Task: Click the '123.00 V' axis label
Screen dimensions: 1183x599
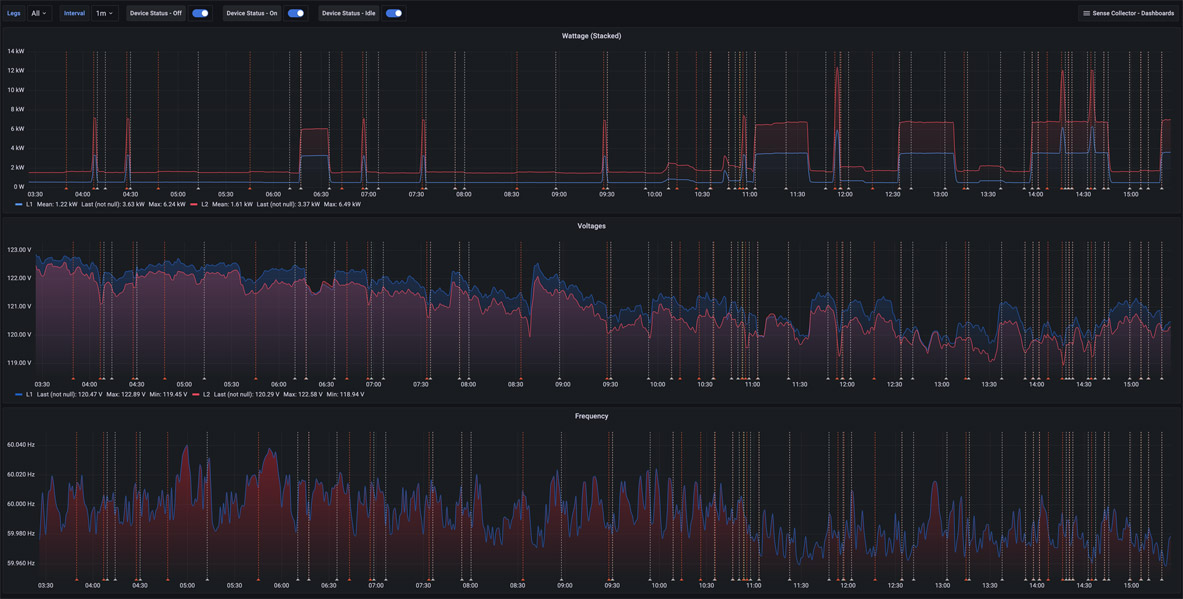Action: (18, 249)
